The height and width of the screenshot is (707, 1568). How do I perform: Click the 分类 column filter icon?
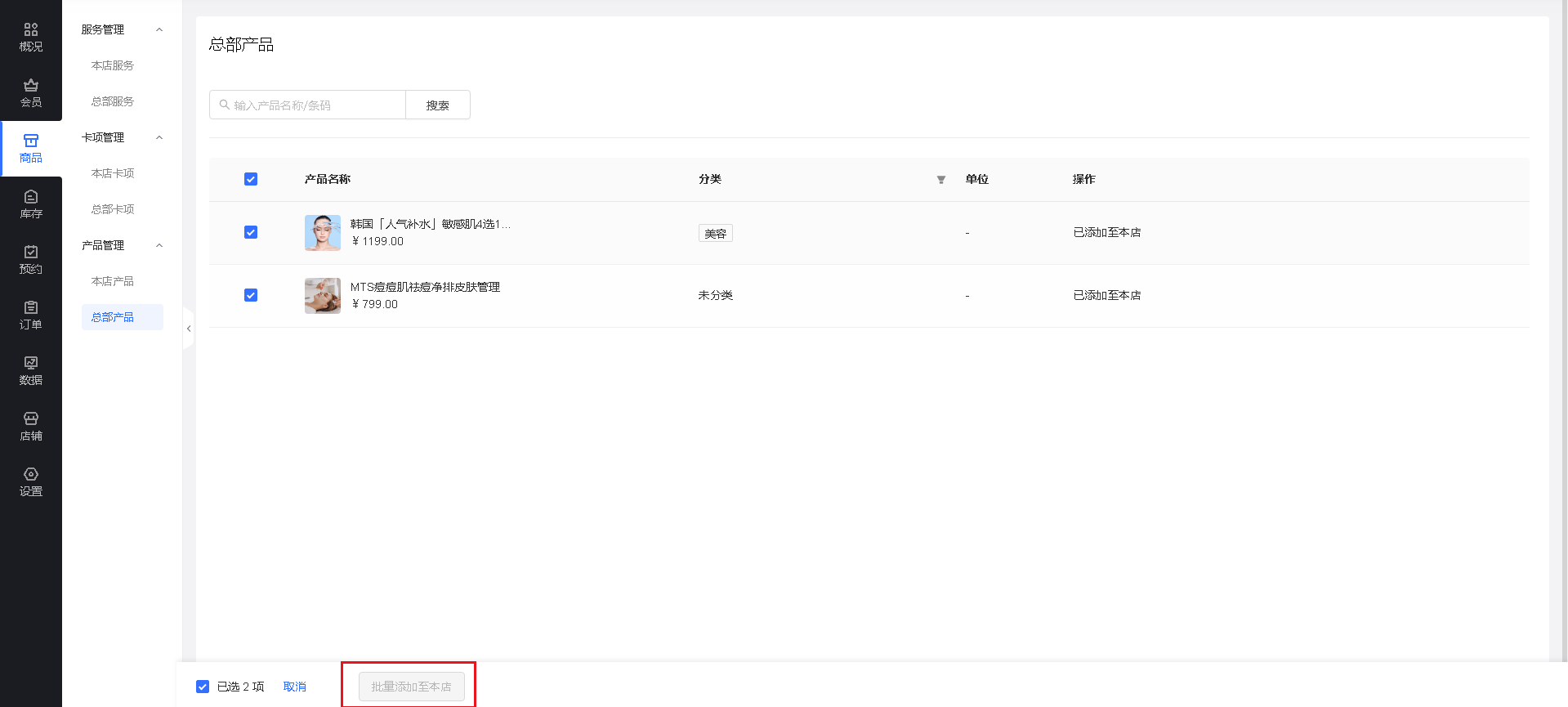[x=941, y=180]
